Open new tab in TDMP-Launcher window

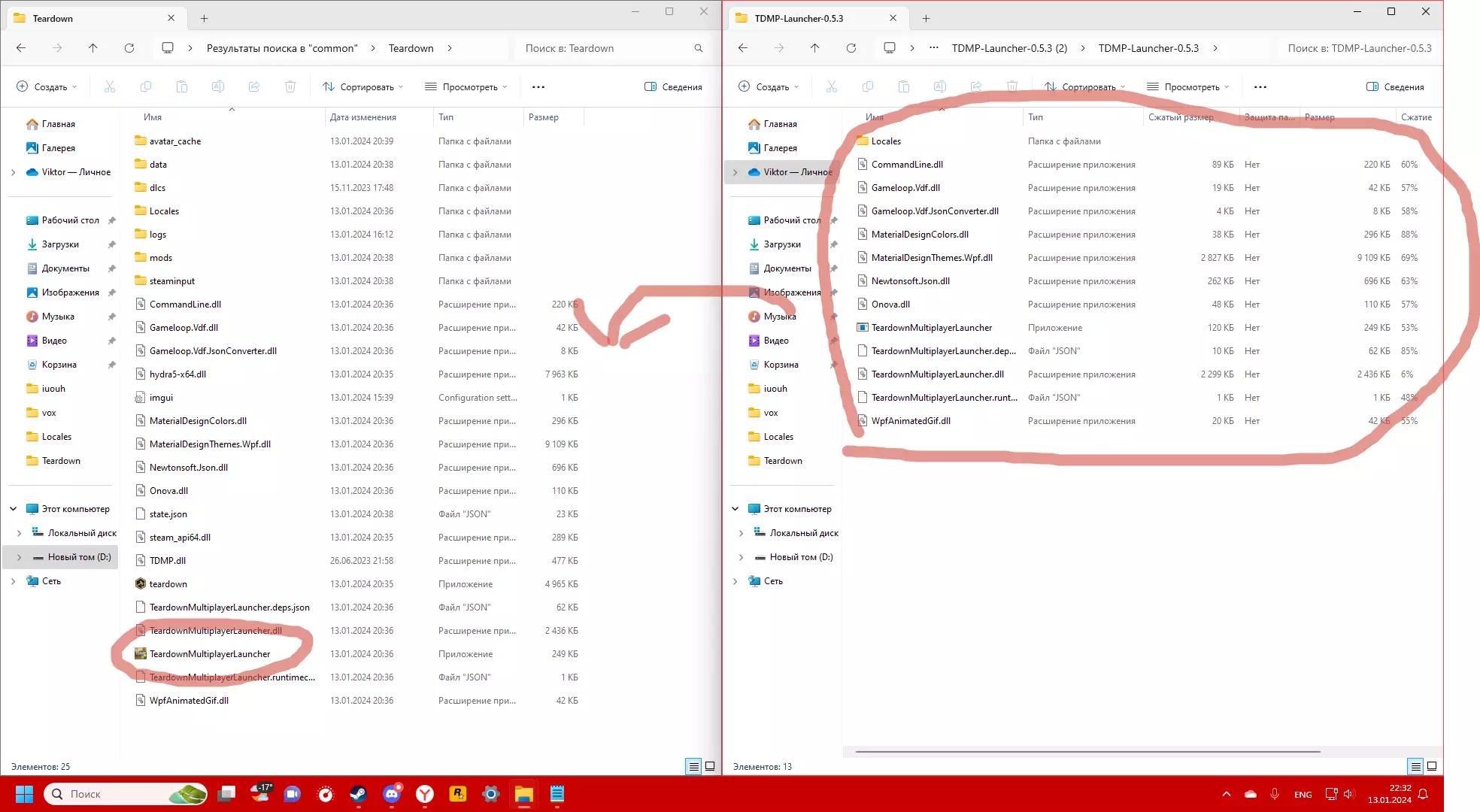tap(926, 18)
